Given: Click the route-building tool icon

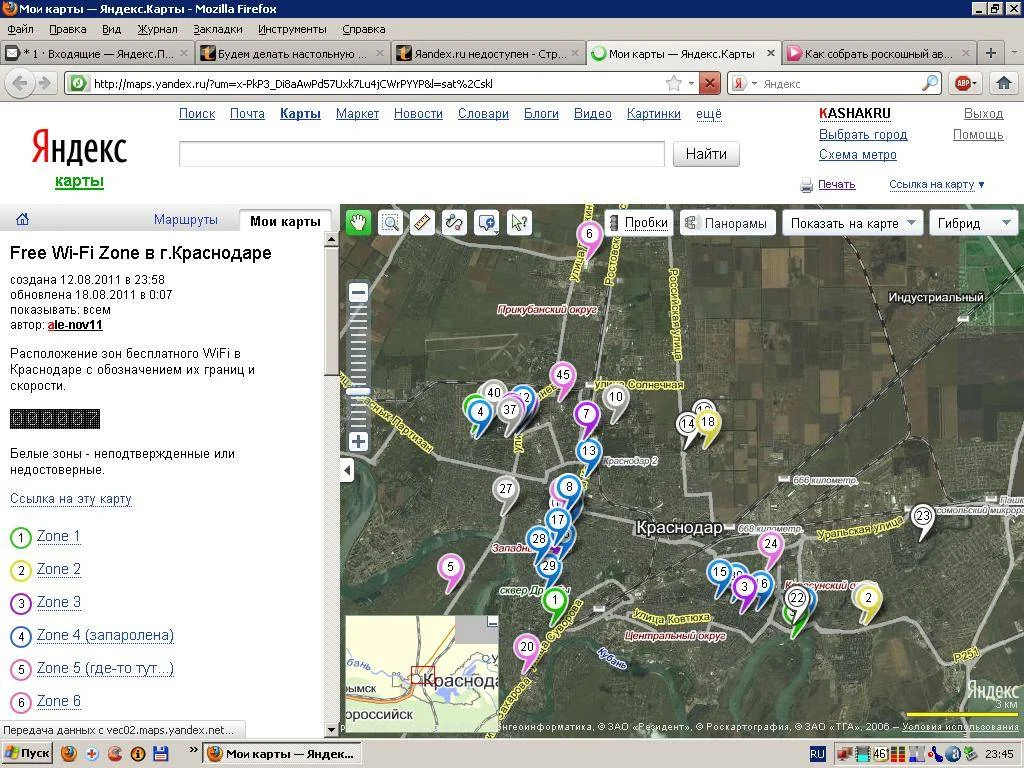Looking at the screenshot, I should [454, 223].
